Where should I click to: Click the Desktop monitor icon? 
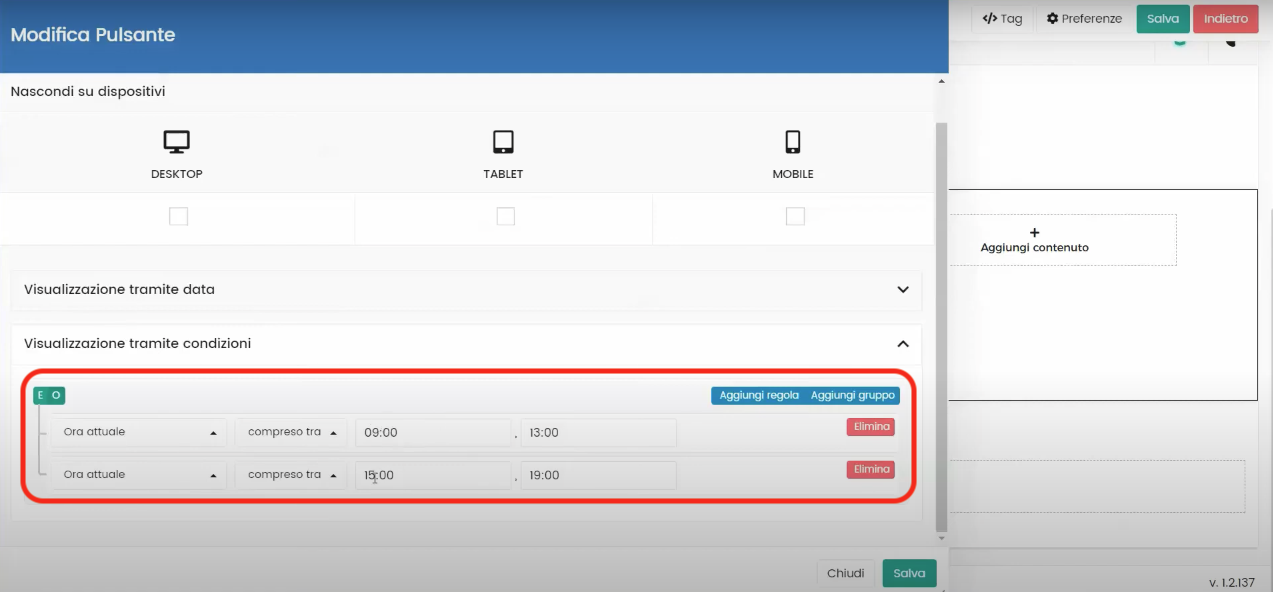(x=177, y=142)
